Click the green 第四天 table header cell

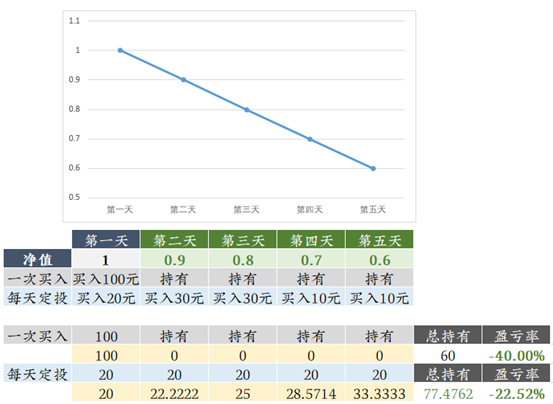tap(311, 239)
